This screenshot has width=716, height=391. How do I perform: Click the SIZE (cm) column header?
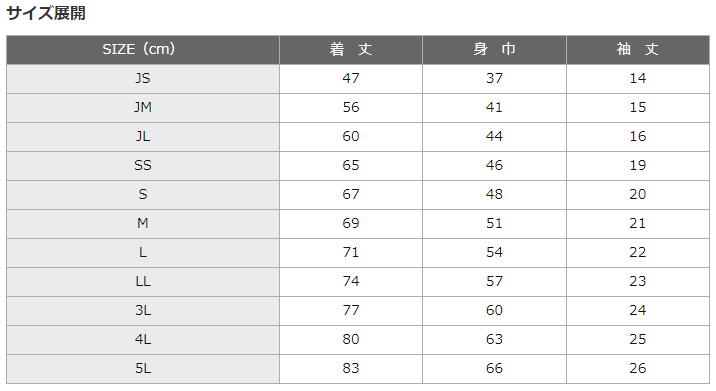143,50
